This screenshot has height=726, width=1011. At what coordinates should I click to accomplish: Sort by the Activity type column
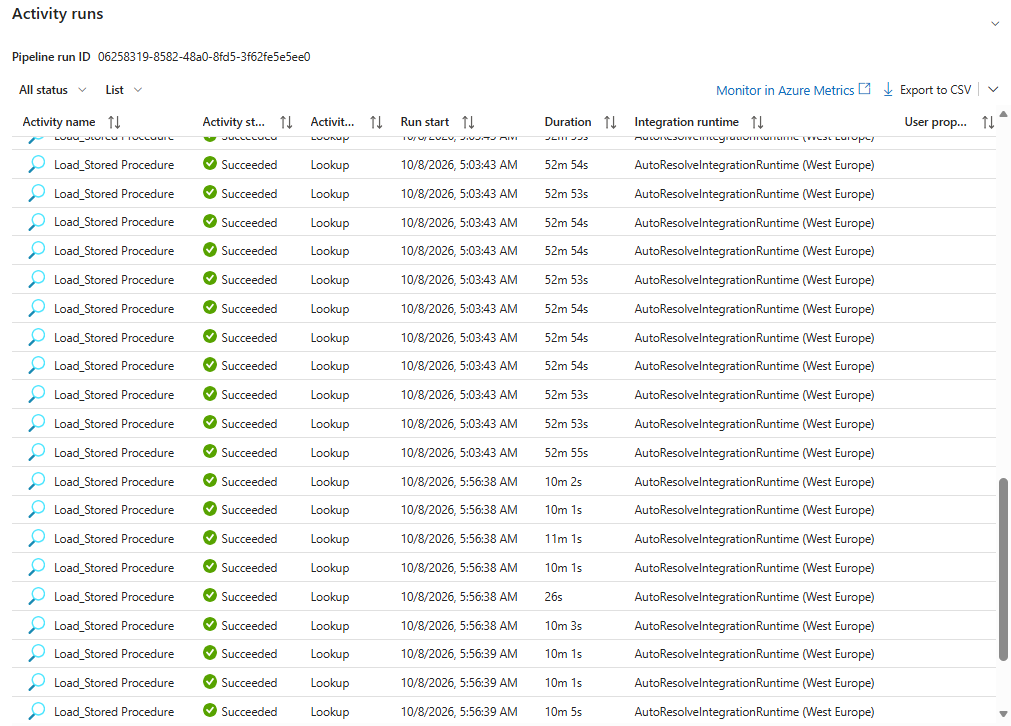click(377, 122)
